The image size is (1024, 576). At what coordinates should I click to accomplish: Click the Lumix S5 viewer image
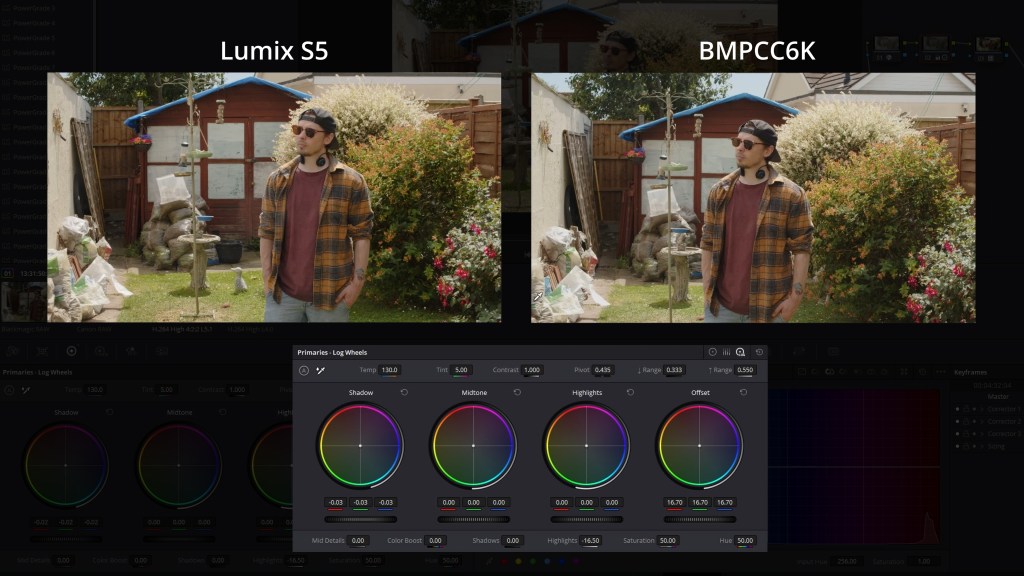(x=274, y=197)
